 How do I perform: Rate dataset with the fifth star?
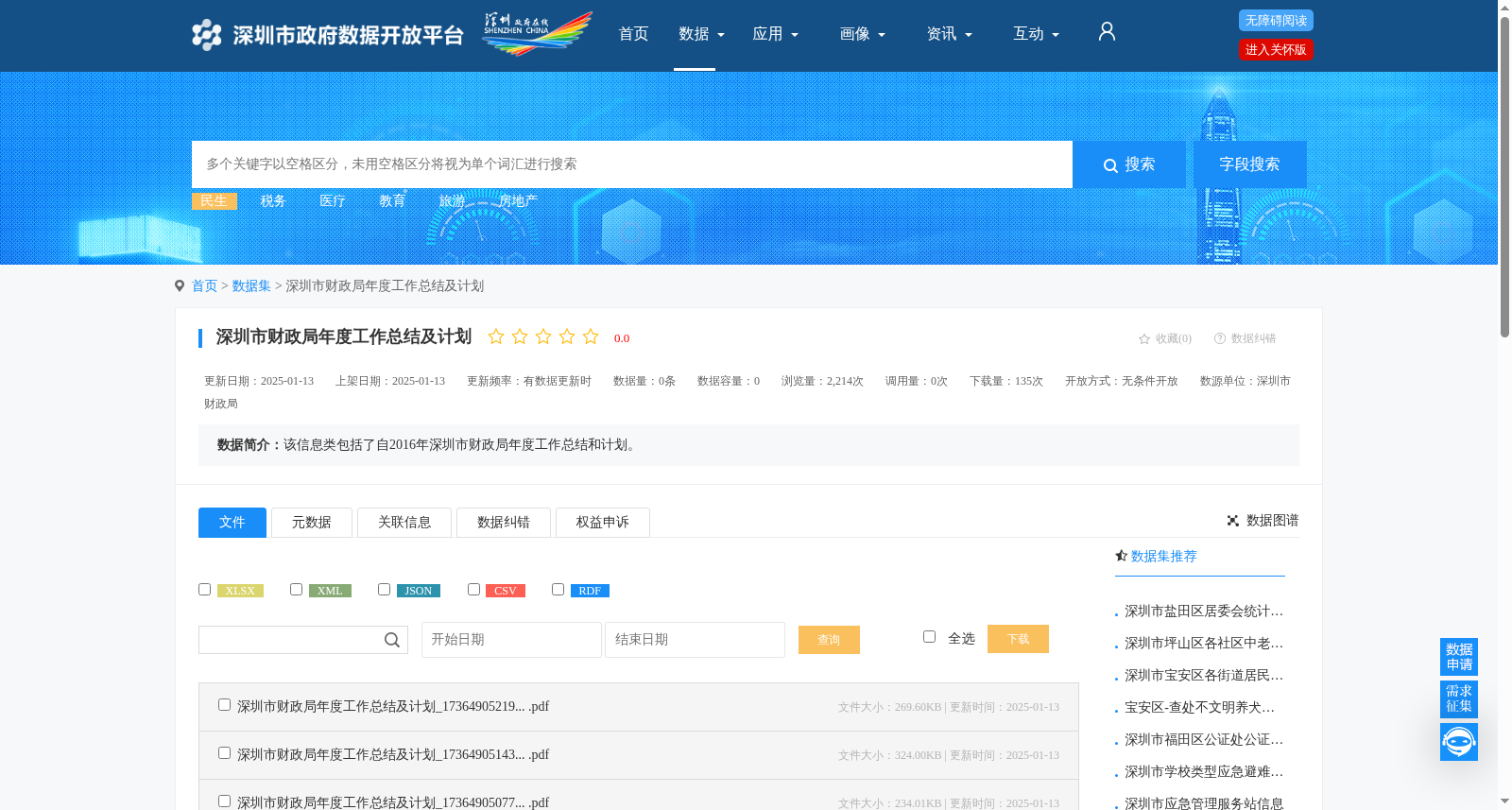(591, 336)
